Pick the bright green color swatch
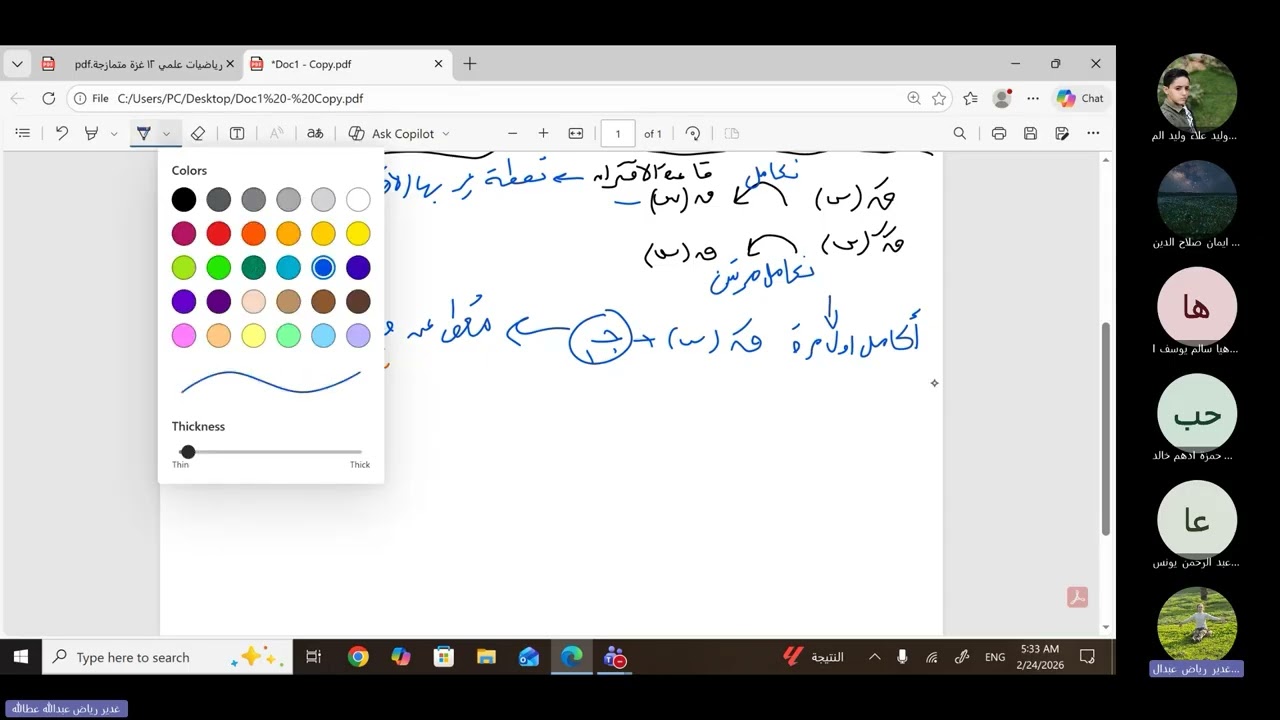 coord(219,267)
